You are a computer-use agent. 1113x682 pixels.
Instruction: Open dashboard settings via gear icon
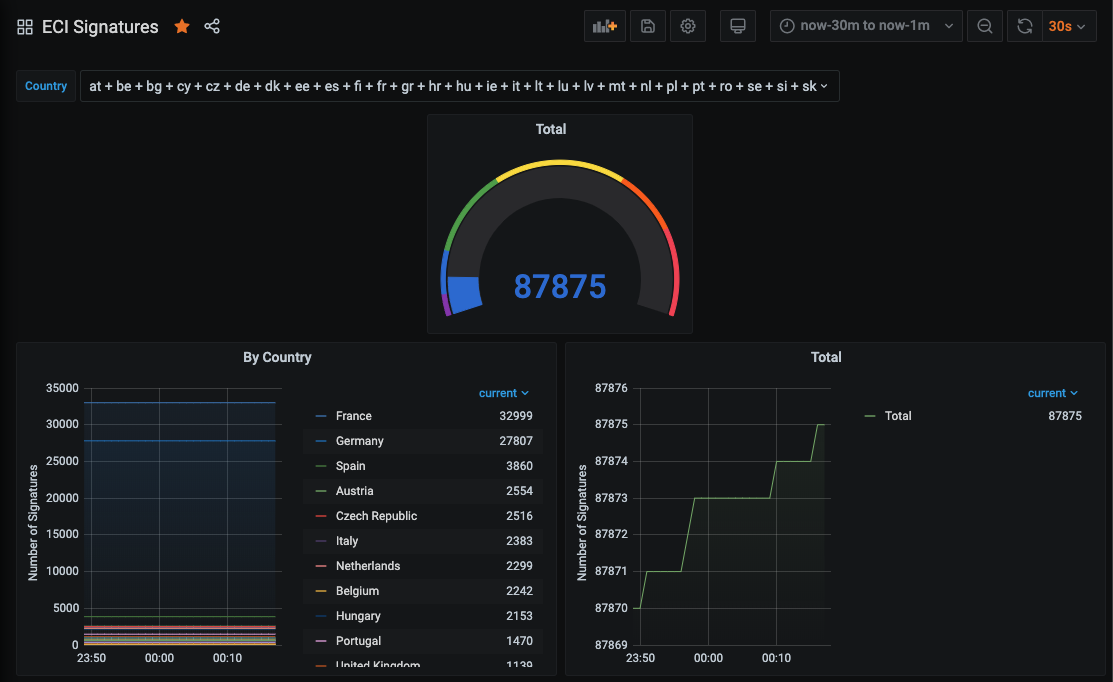click(687, 26)
